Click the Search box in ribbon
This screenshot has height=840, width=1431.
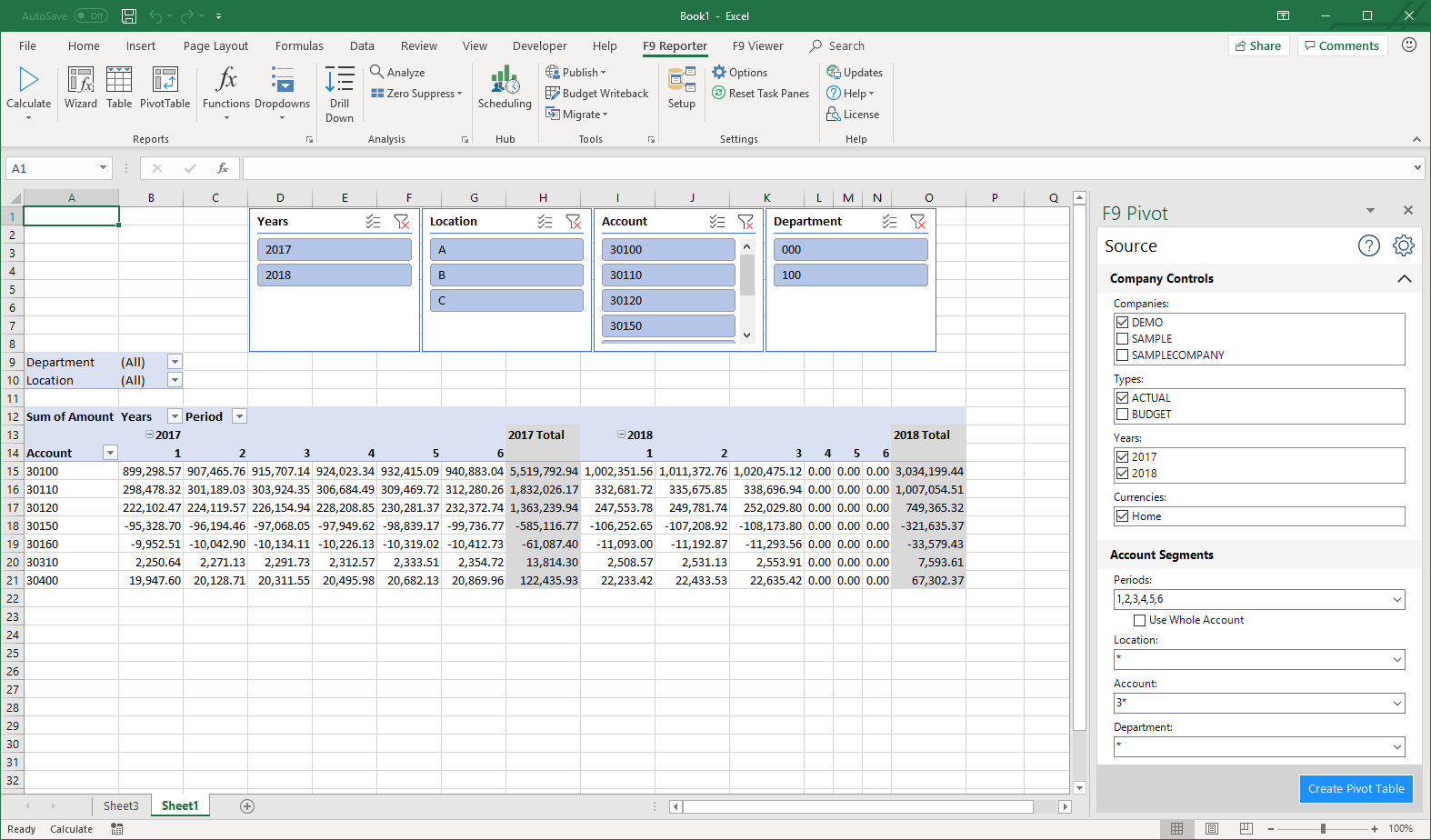[837, 45]
